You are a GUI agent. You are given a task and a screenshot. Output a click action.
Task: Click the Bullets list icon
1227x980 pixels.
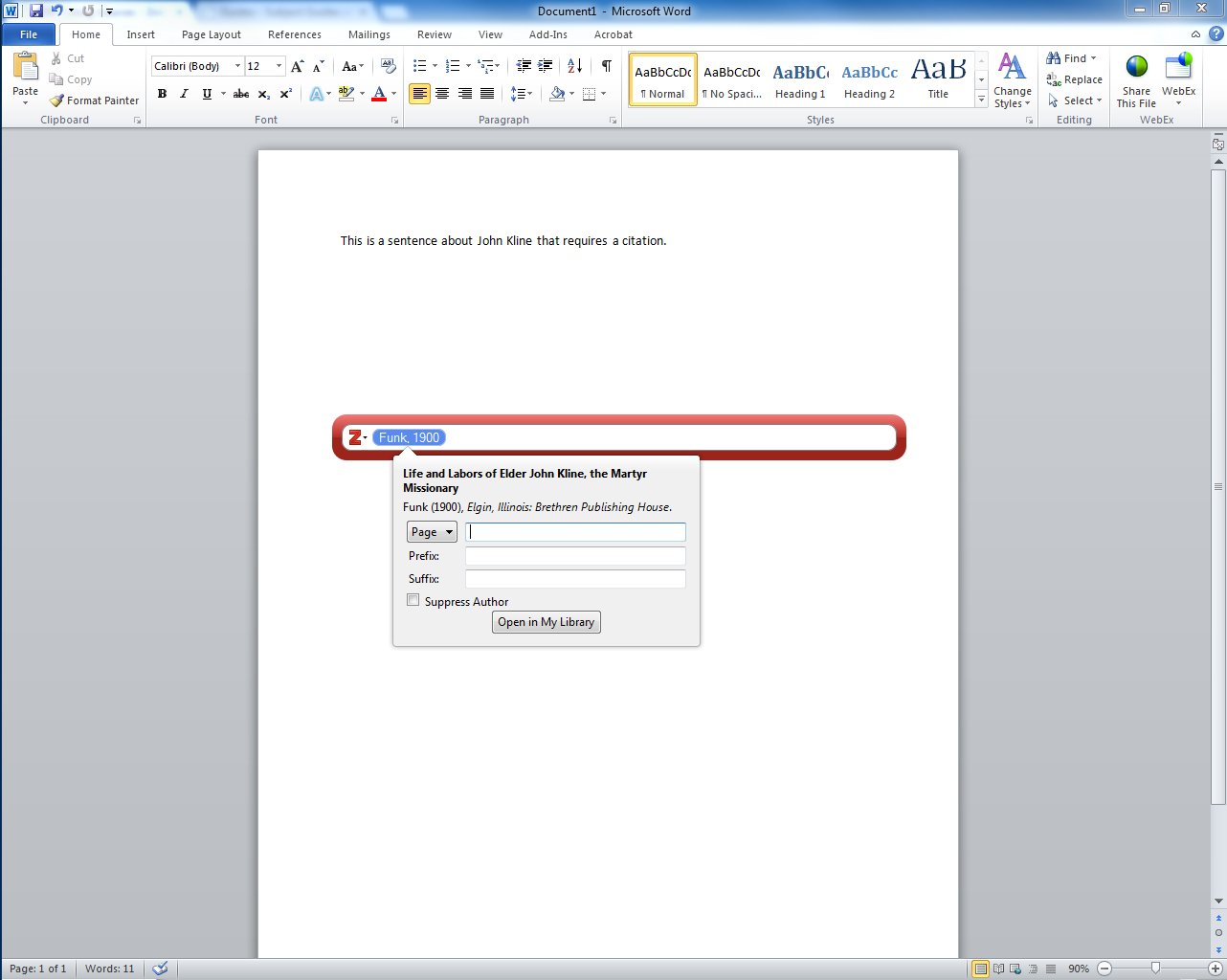click(x=420, y=66)
